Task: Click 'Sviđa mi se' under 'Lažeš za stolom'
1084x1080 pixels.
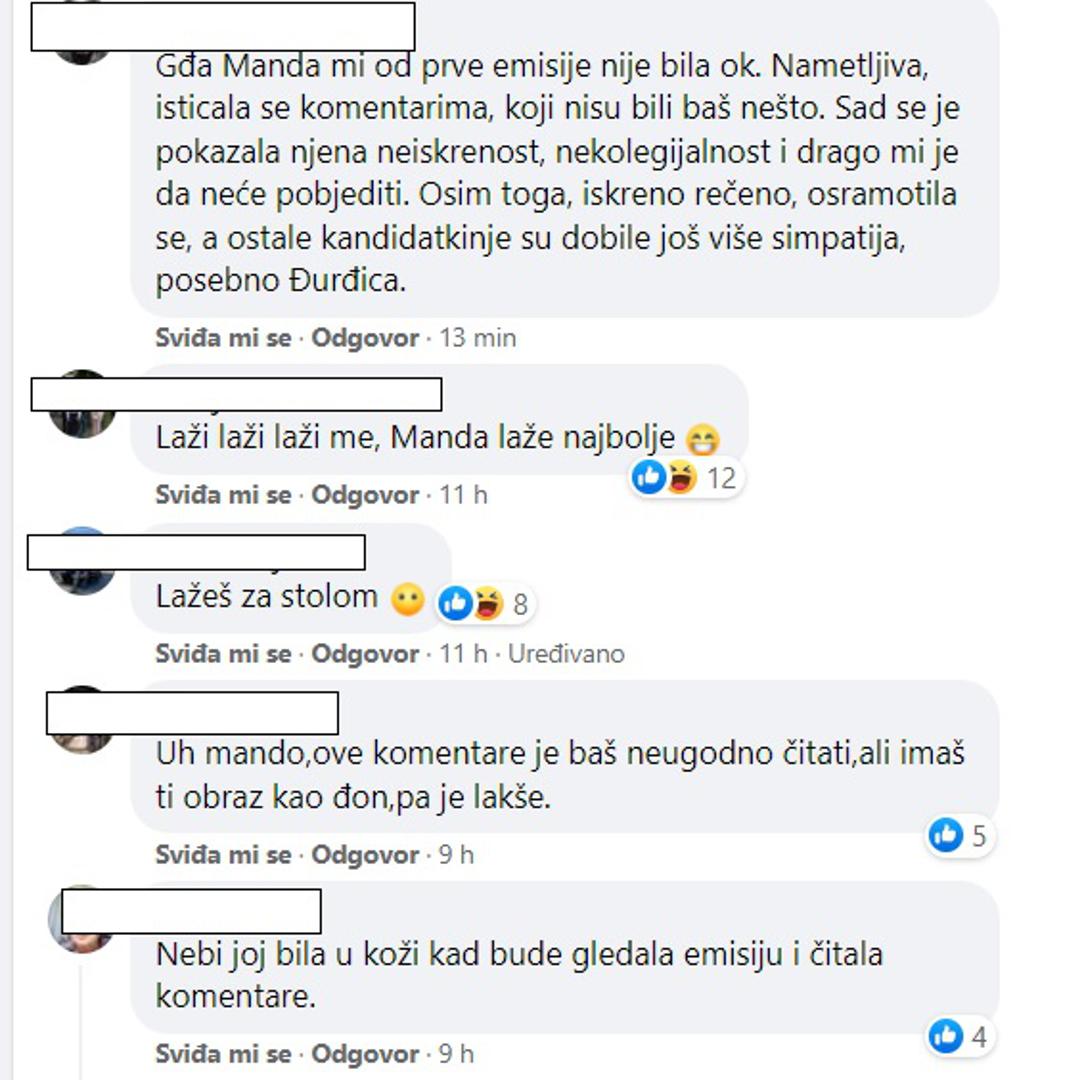Action: [223, 653]
